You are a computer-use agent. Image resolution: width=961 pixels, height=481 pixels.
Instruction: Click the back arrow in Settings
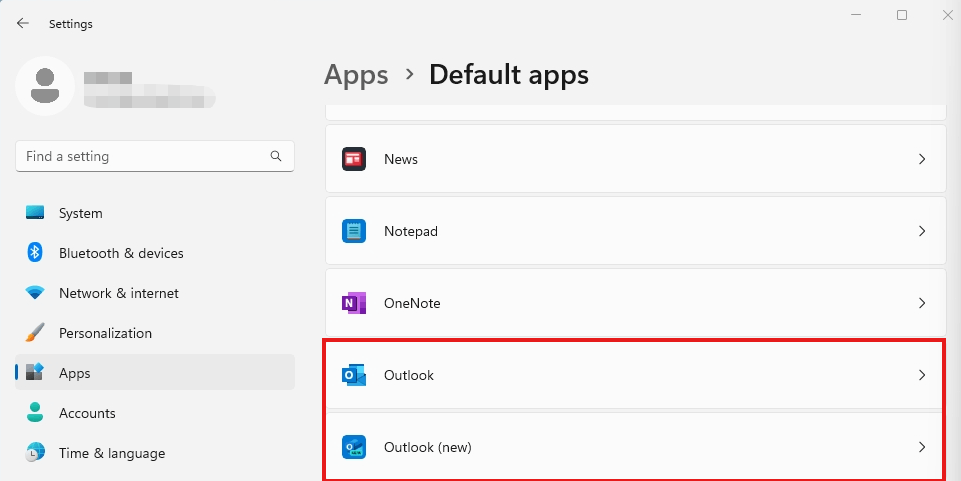click(x=23, y=23)
